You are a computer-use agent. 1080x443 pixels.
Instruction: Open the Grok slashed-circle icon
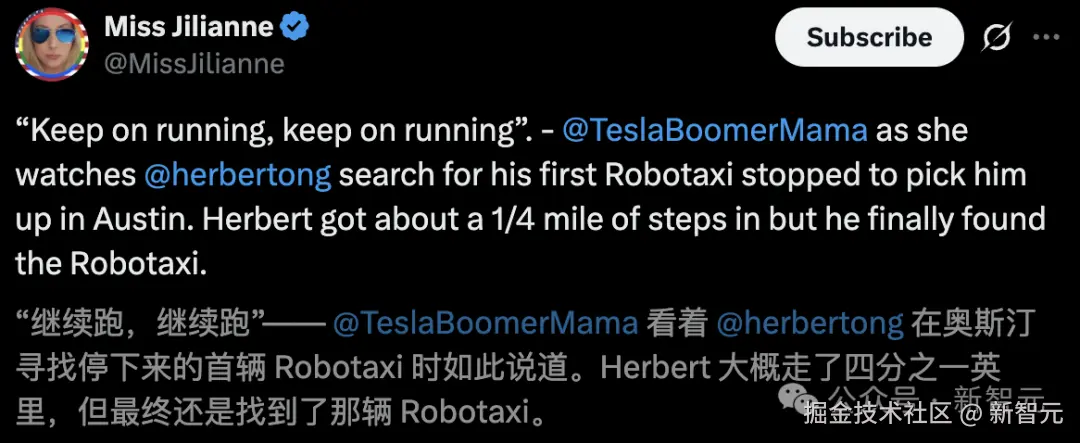click(996, 38)
